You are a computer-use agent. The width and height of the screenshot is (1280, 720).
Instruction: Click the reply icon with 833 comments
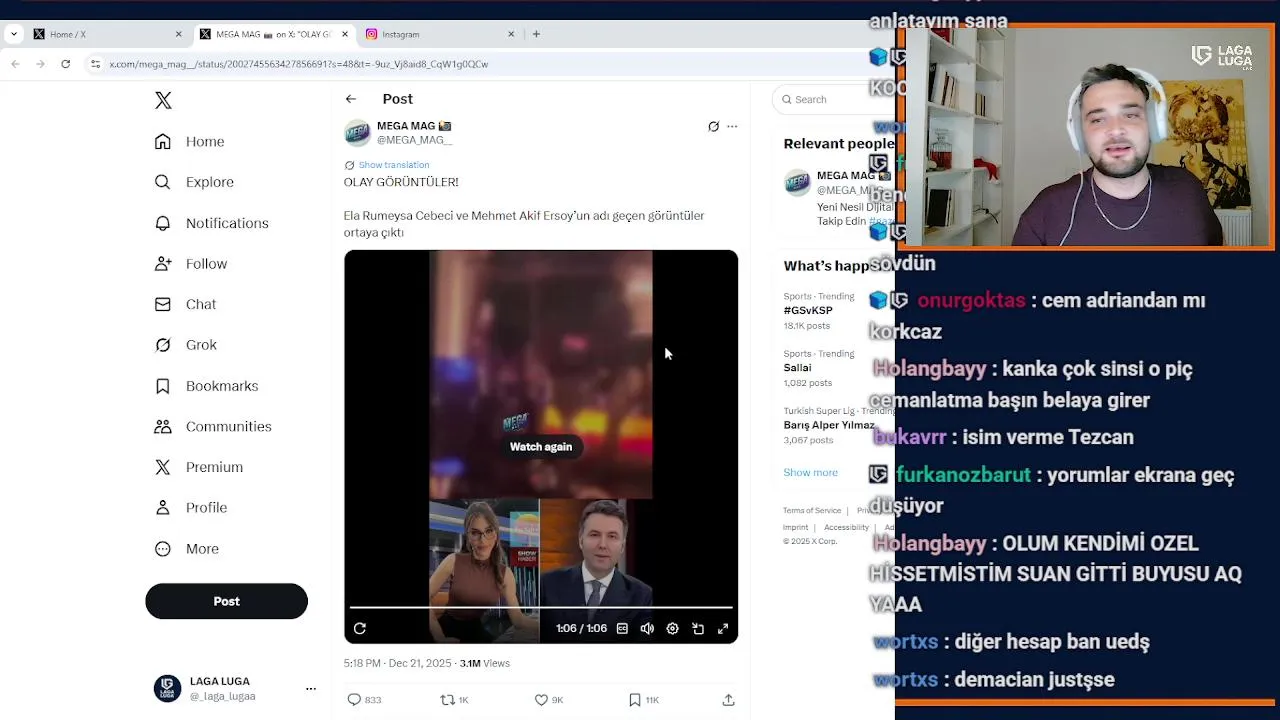click(x=364, y=700)
